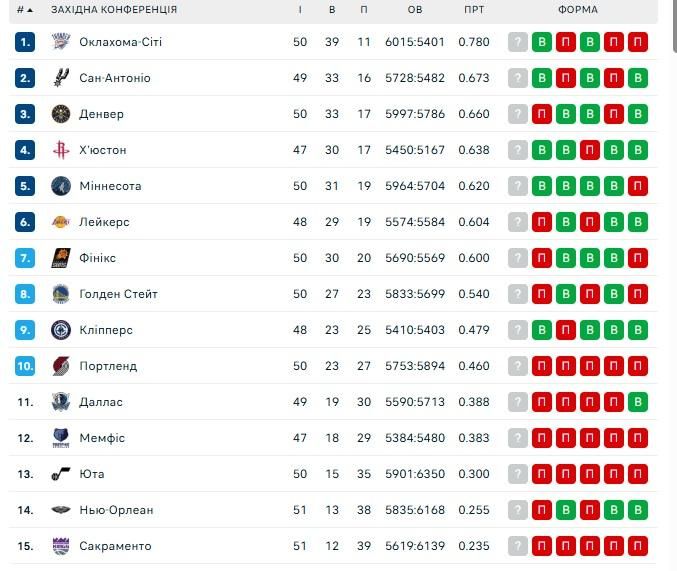677x571 pixels.
Task: Click the Utah Jazz logo
Action: point(60,474)
